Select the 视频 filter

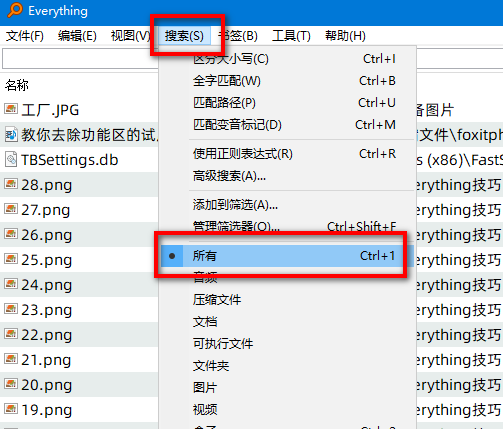pos(287,409)
